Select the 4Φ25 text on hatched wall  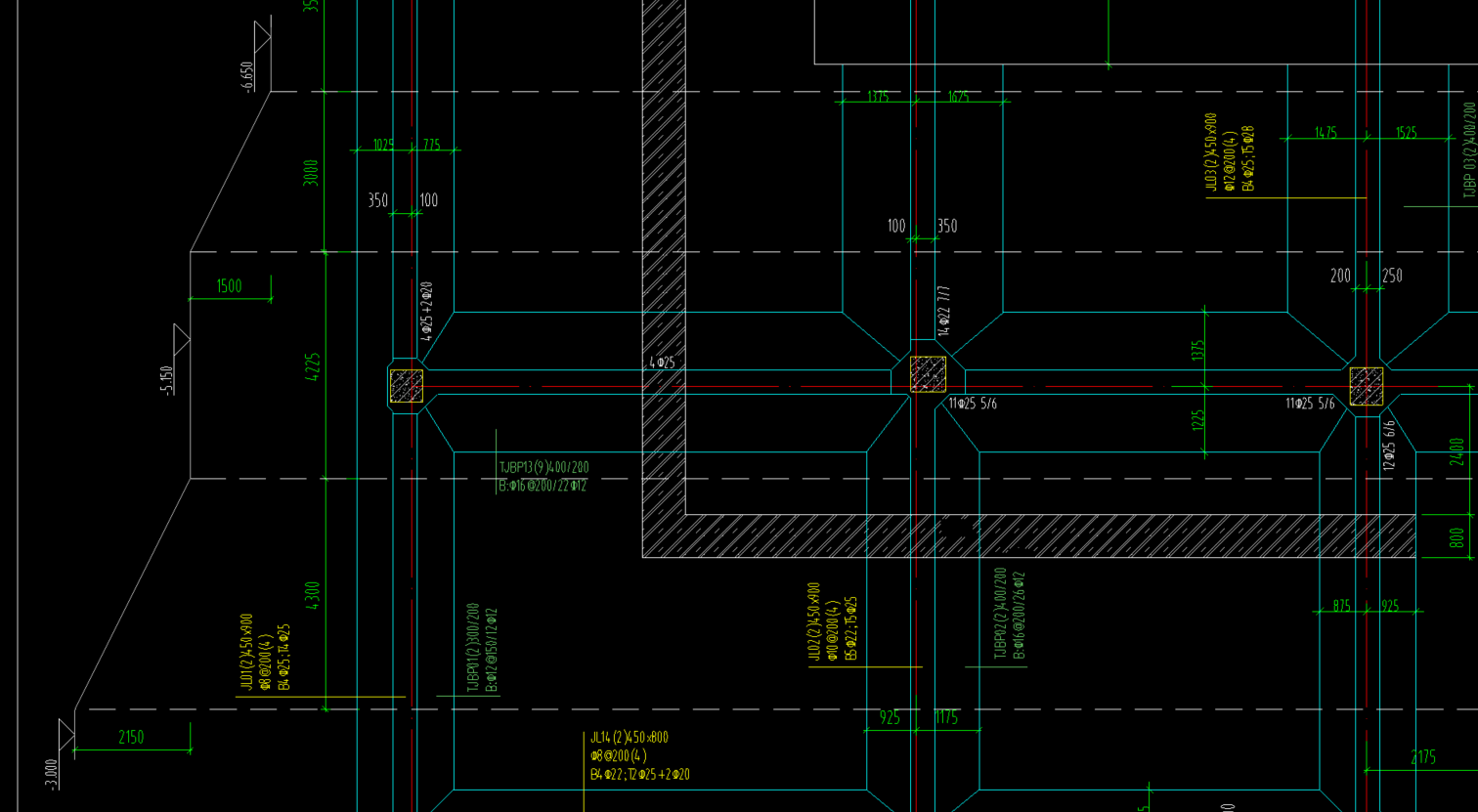coord(662,363)
